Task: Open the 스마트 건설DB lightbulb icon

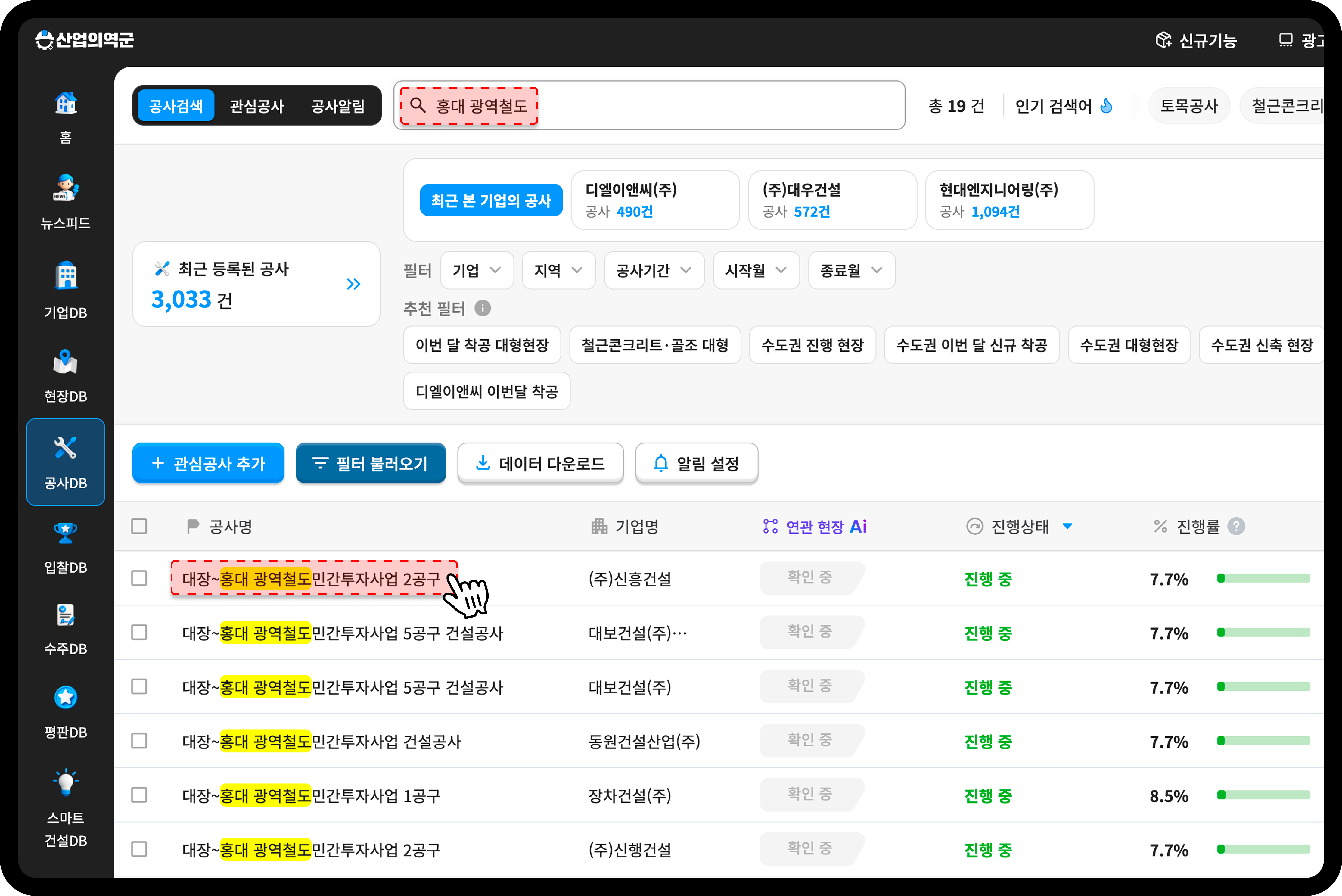Action: 66,782
